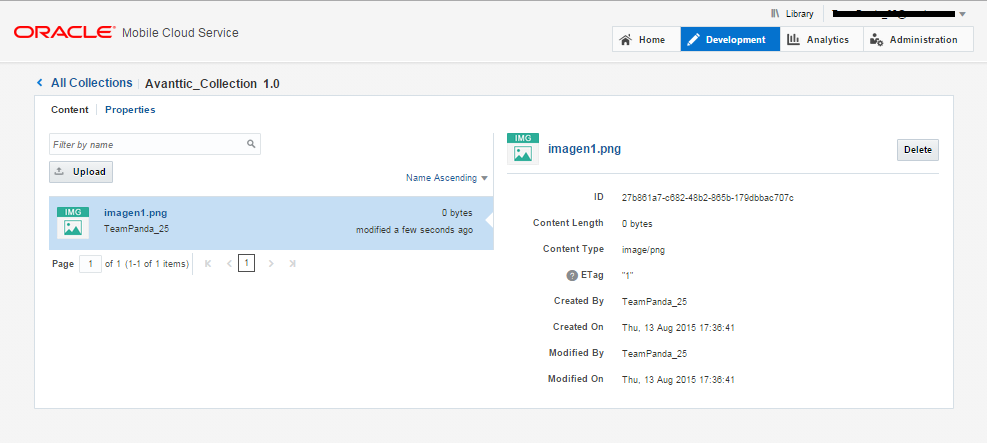The height and width of the screenshot is (443, 987).
Task: Open the Home tab
Action: pos(642,40)
